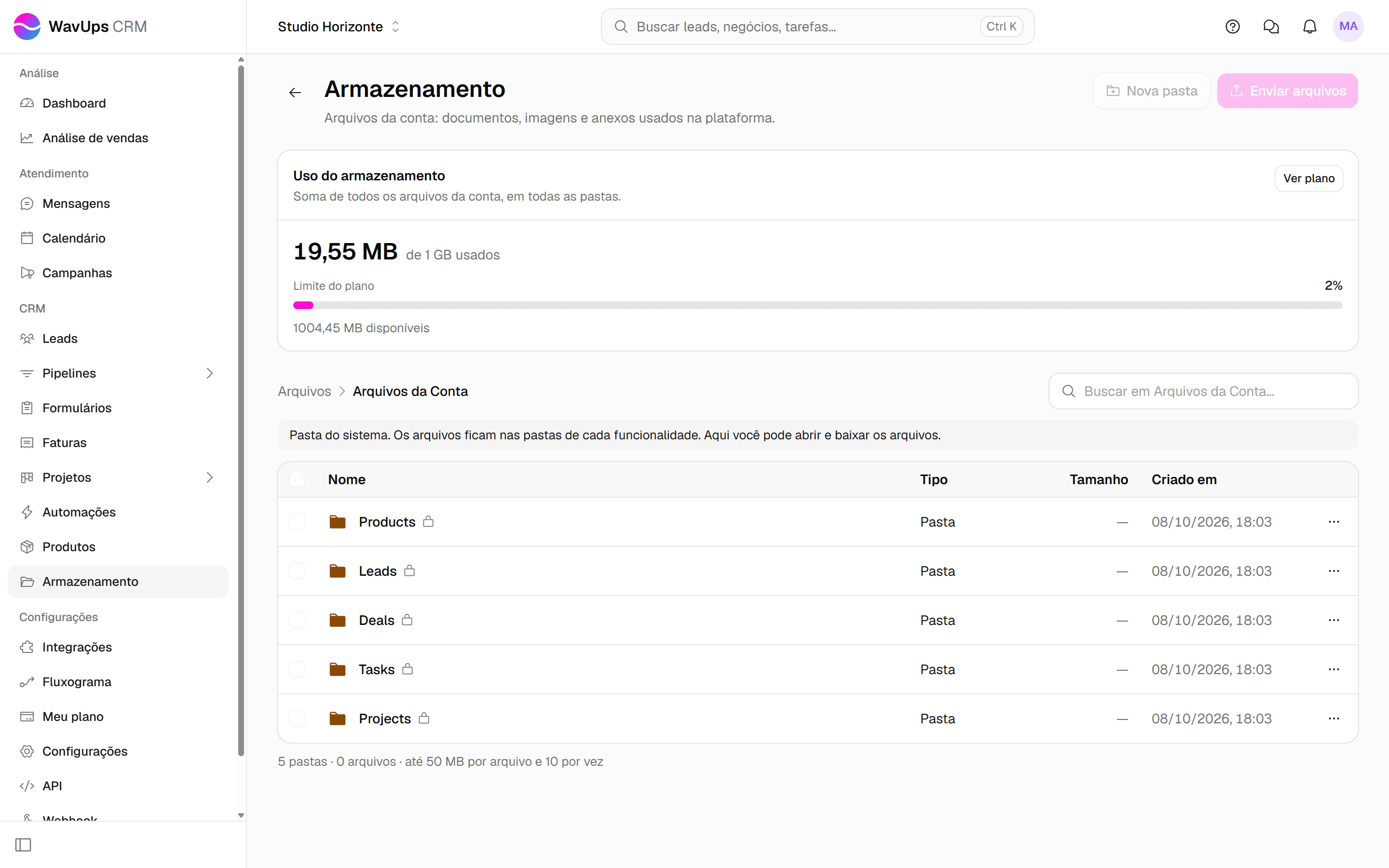
Task: Open the Studio Horizonte workspace switcher
Action: pyautogui.click(x=339, y=27)
